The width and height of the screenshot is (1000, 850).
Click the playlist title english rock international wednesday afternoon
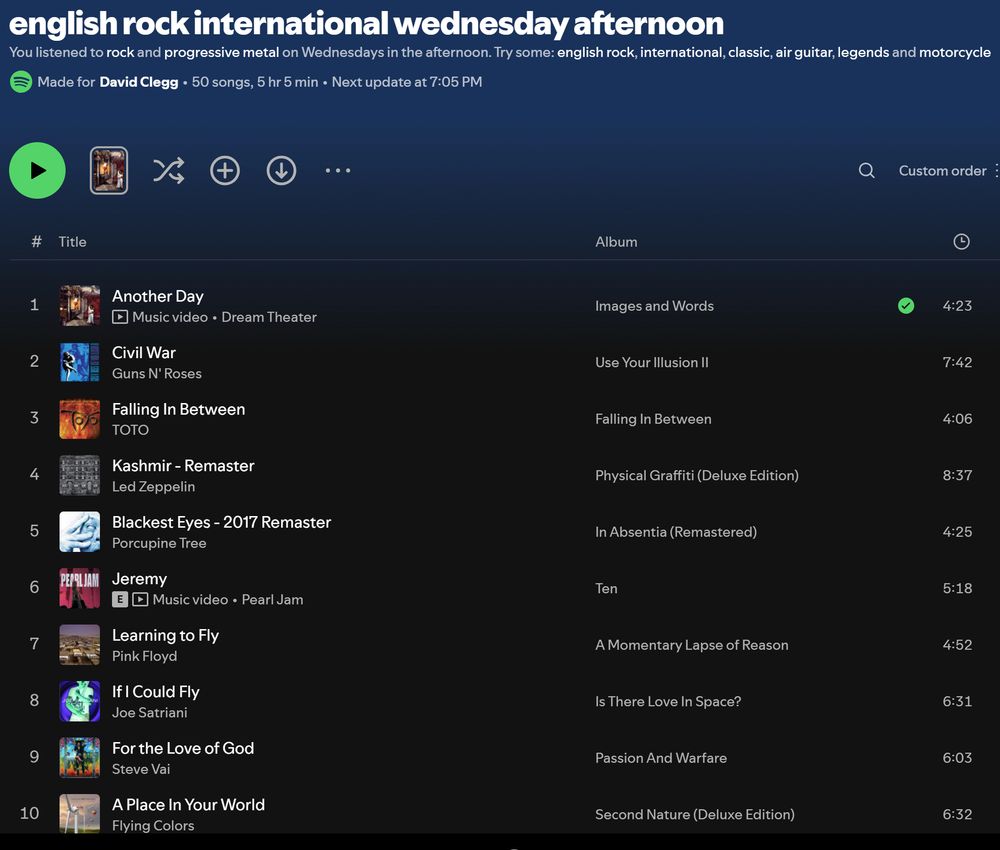pos(366,24)
